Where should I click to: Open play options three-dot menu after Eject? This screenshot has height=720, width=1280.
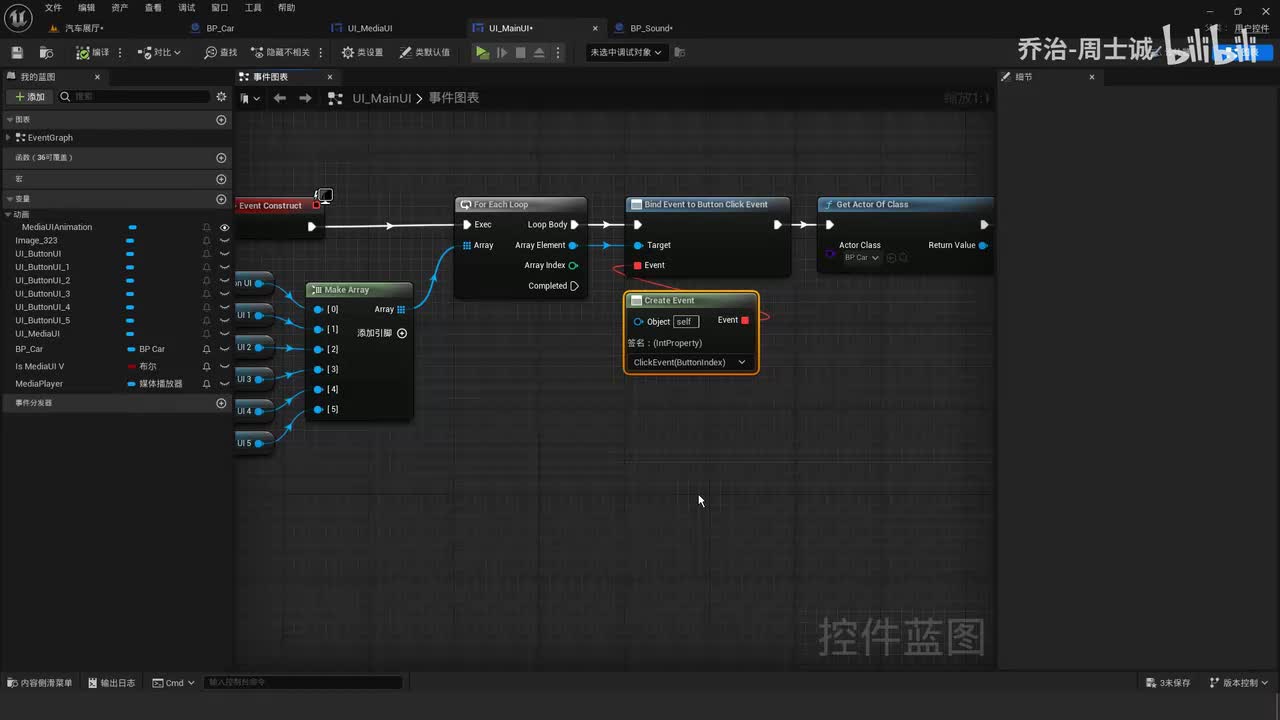[558, 52]
